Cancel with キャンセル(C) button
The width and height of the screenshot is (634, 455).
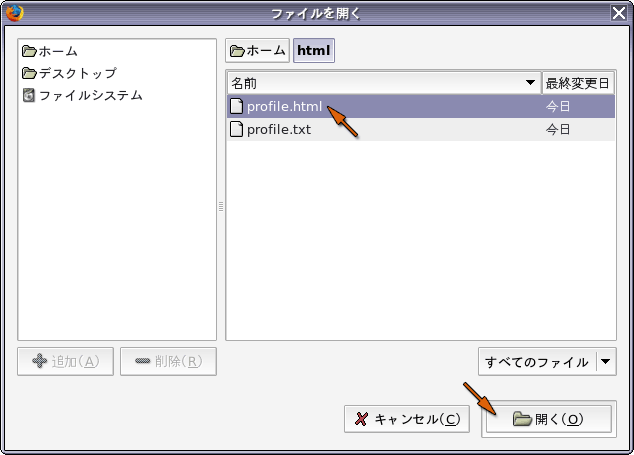pyautogui.click(x=407, y=419)
